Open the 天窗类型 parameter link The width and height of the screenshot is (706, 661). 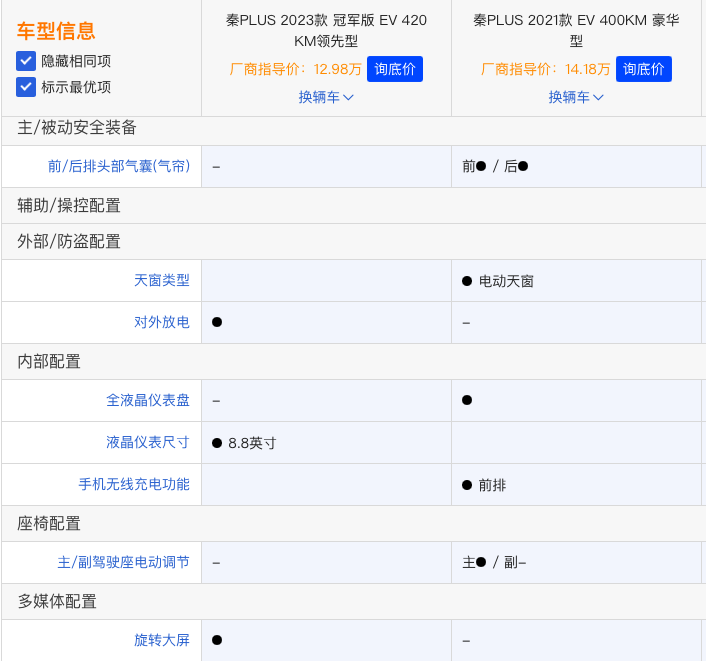click(162, 280)
